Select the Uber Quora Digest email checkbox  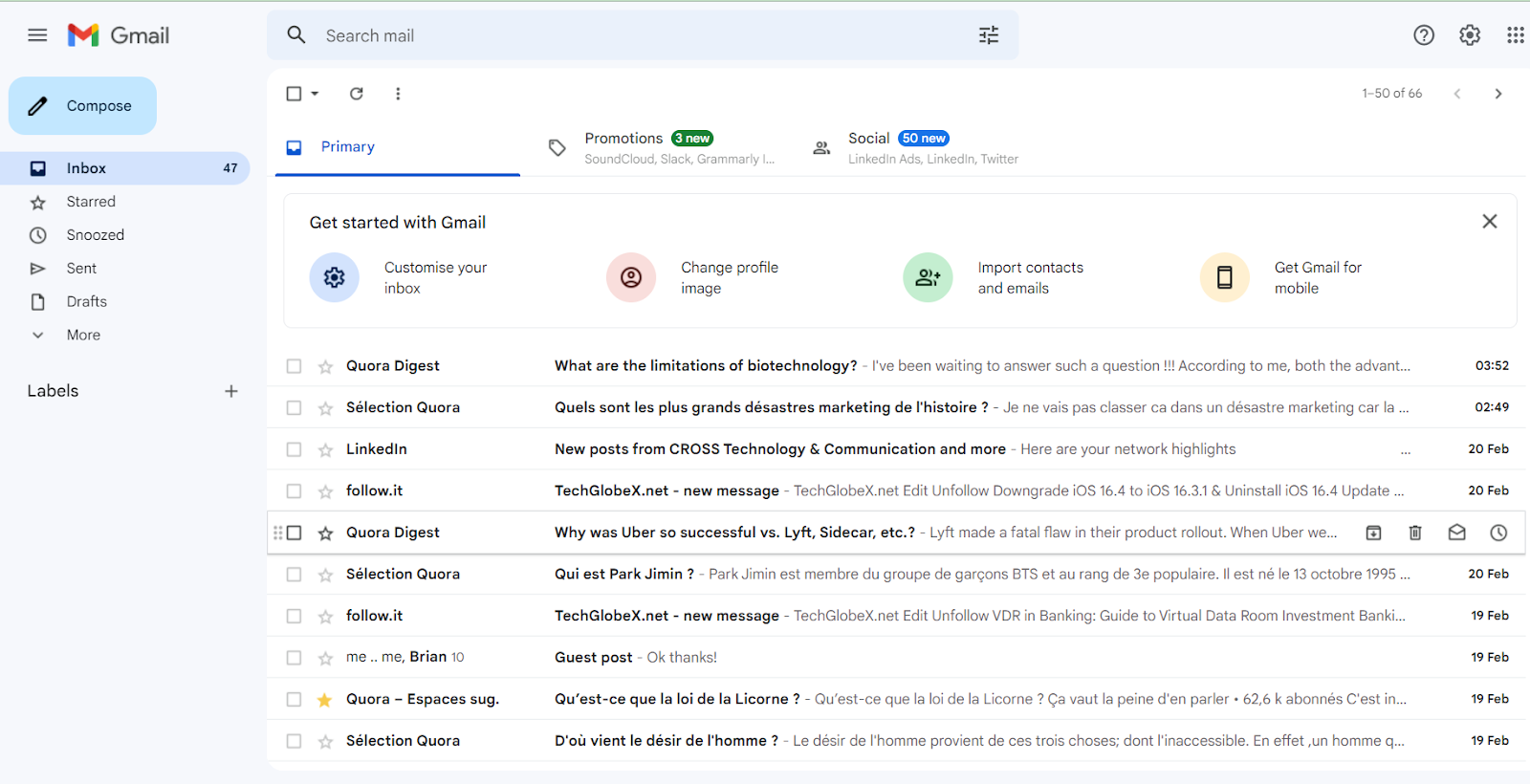(x=294, y=533)
